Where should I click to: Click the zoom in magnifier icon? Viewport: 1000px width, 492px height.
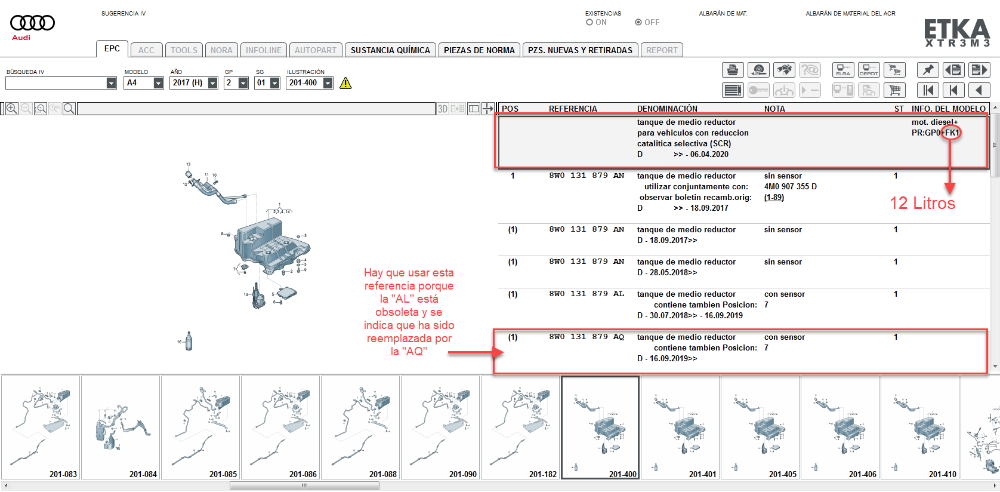[x=12, y=108]
